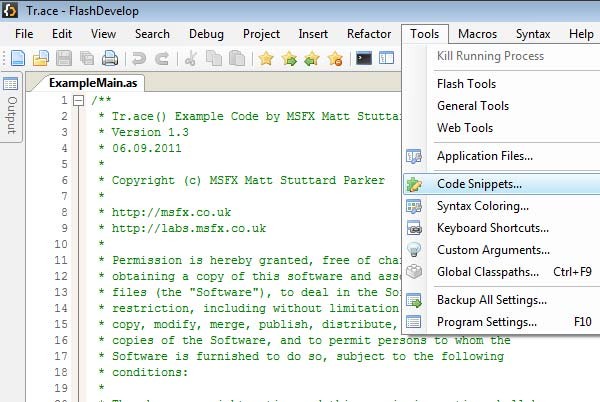Screen dimensions: 600x402
Task: Click the Code Snippets puzzle icon
Action: click(414, 184)
